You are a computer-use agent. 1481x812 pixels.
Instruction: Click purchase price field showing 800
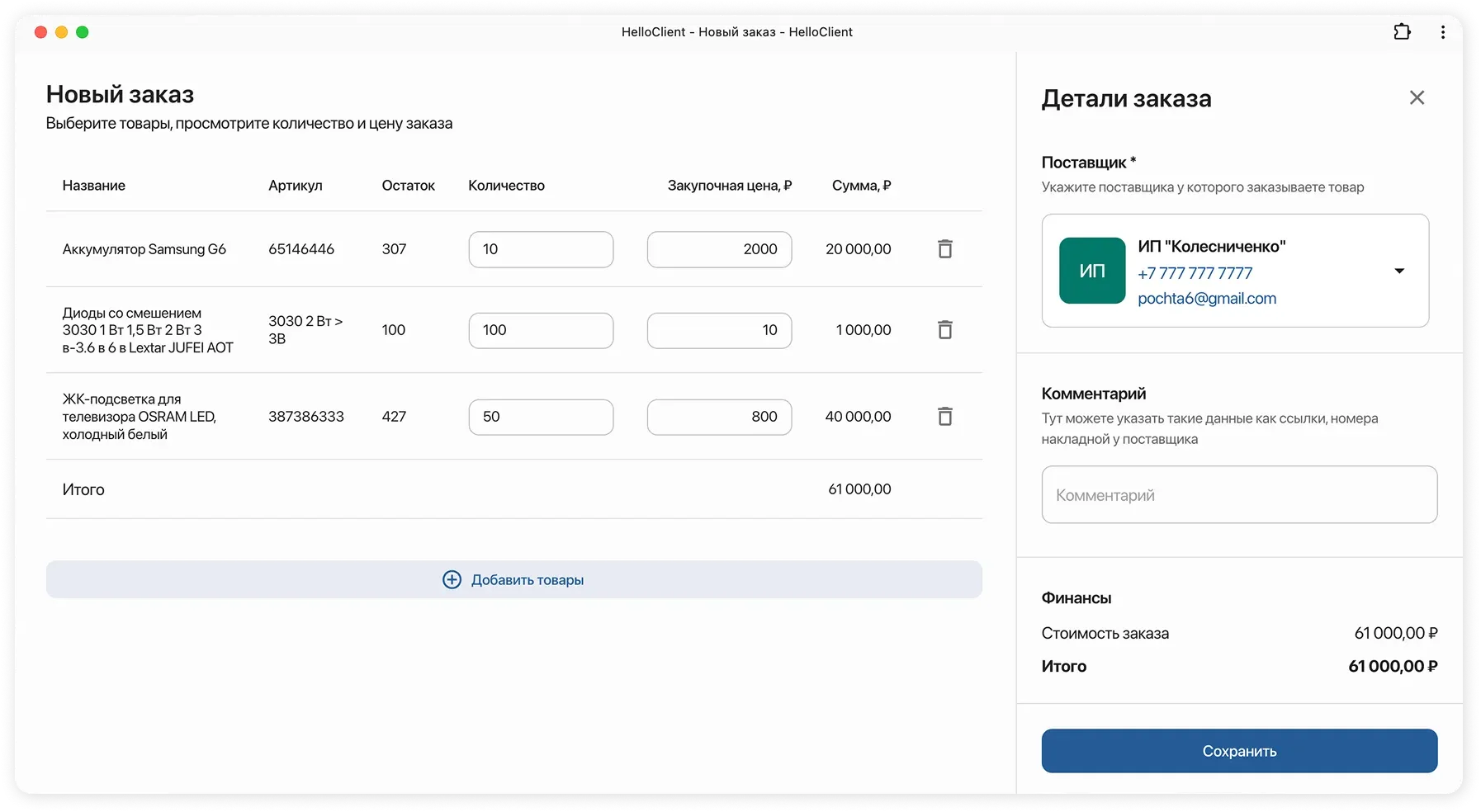point(719,417)
